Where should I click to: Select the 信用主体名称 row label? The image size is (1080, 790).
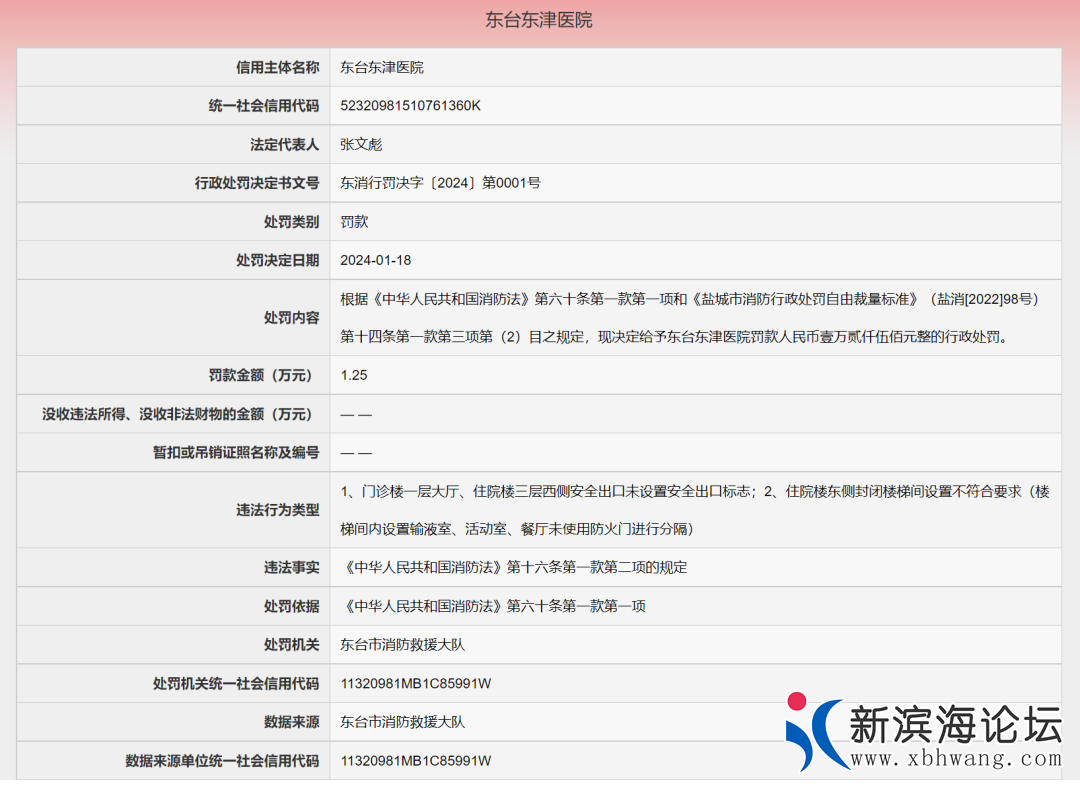(x=277, y=67)
